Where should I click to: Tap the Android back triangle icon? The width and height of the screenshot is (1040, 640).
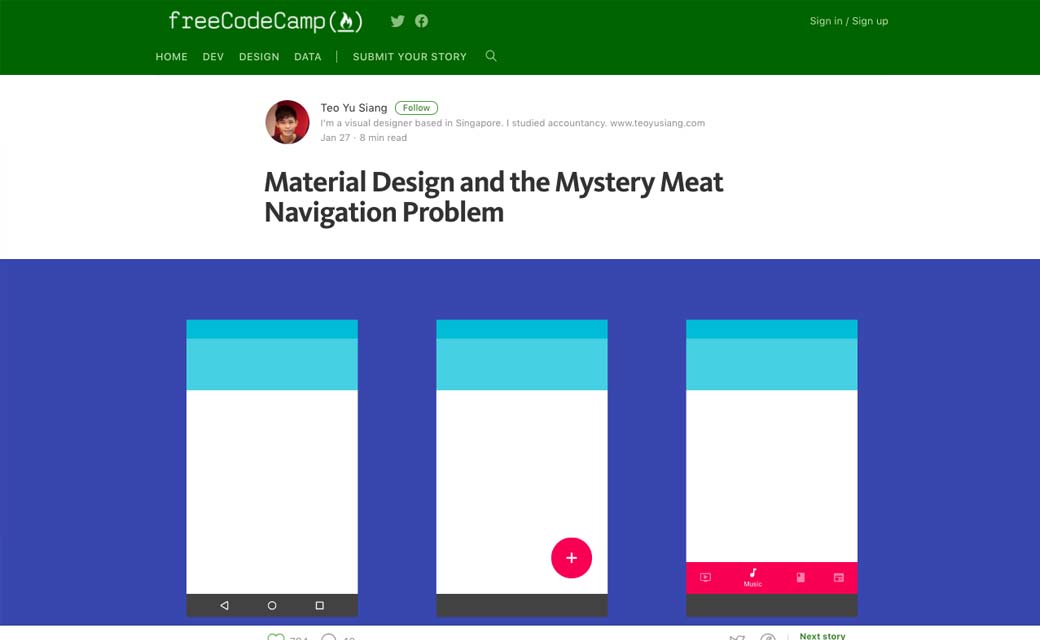(x=224, y=606)
